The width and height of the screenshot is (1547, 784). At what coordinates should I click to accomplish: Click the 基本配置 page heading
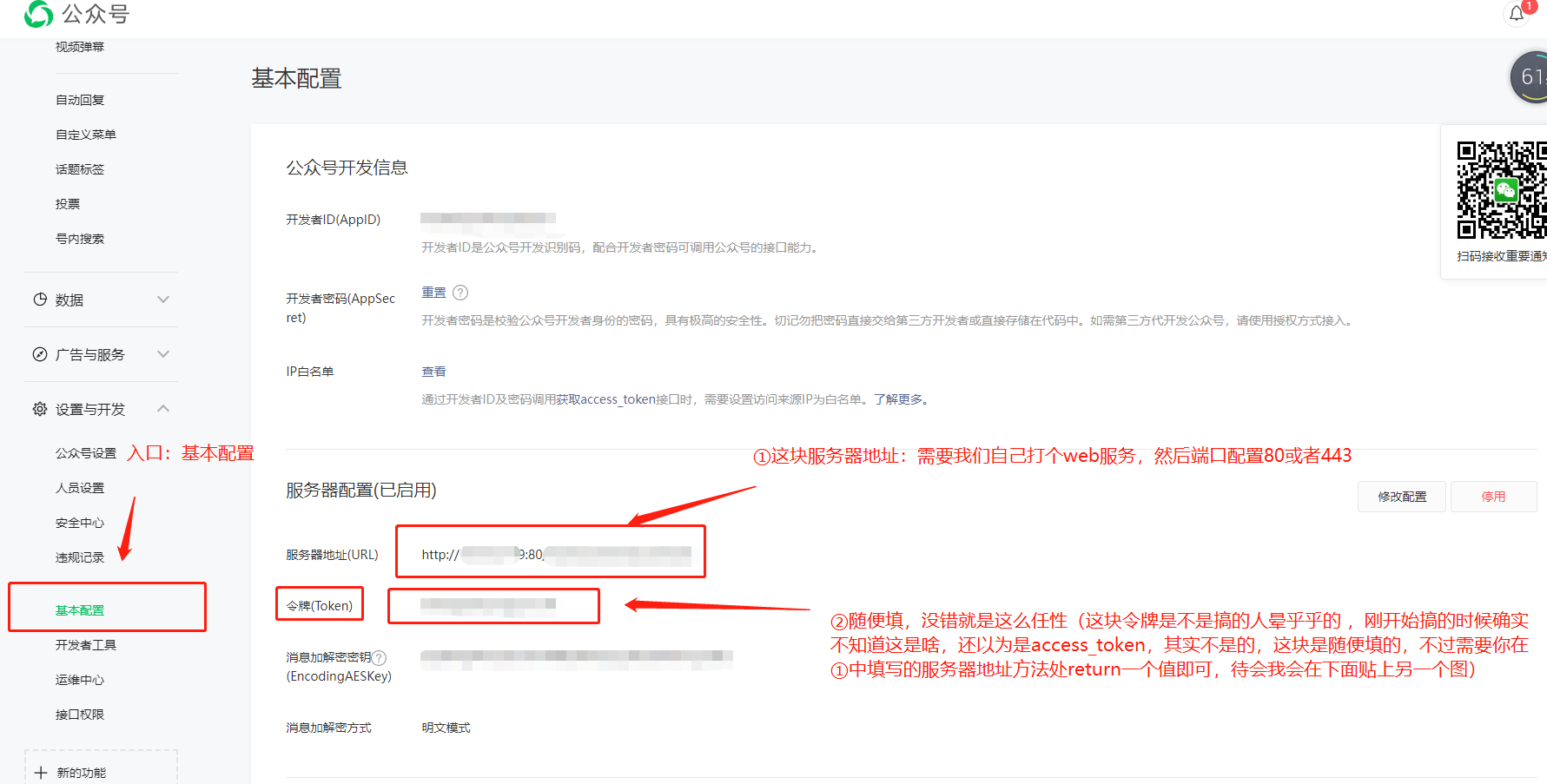pyautogui.click(x=296, y=79)
